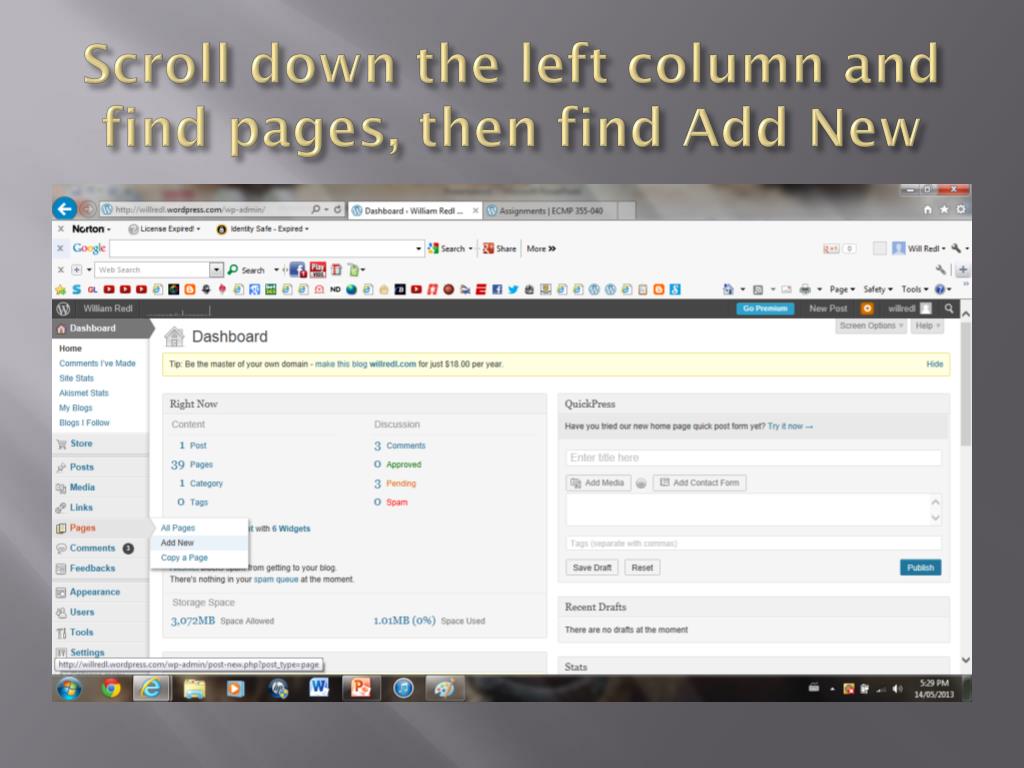Open License Expired dropdown
Screen dimensions: 1024x768
(x=165, y=229)
